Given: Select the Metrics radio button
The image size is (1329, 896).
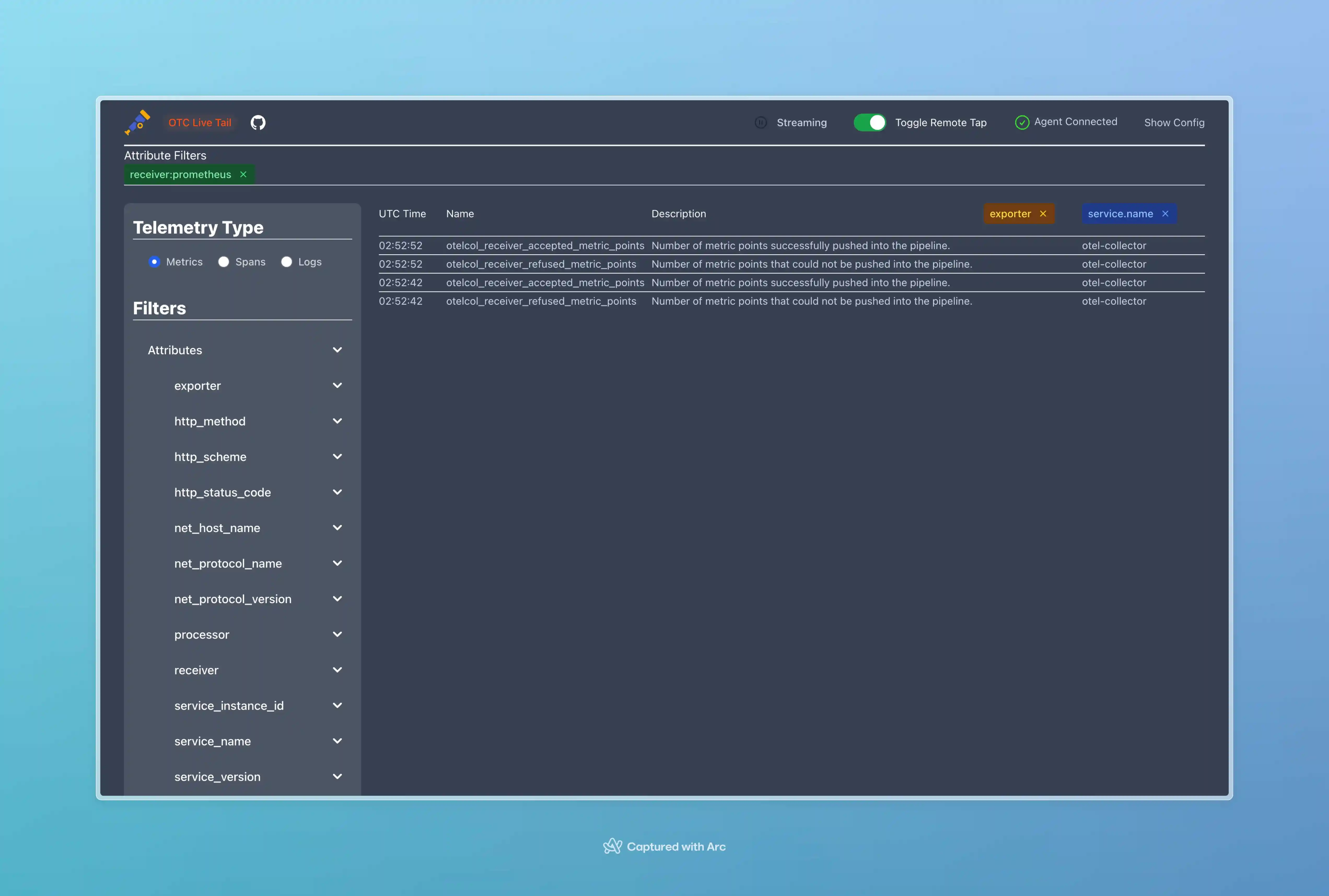Looking at the screenshot, I should [x=154, y=262].
